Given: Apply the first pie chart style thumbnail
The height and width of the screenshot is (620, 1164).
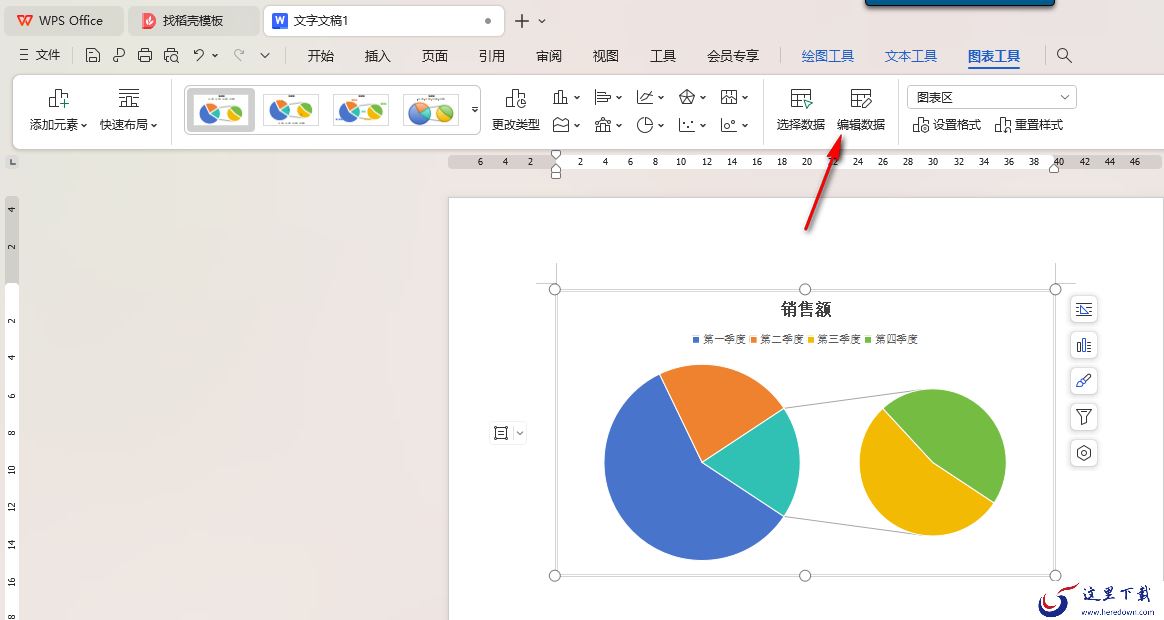Looking at the screenshot, I should tap(220, 110).
